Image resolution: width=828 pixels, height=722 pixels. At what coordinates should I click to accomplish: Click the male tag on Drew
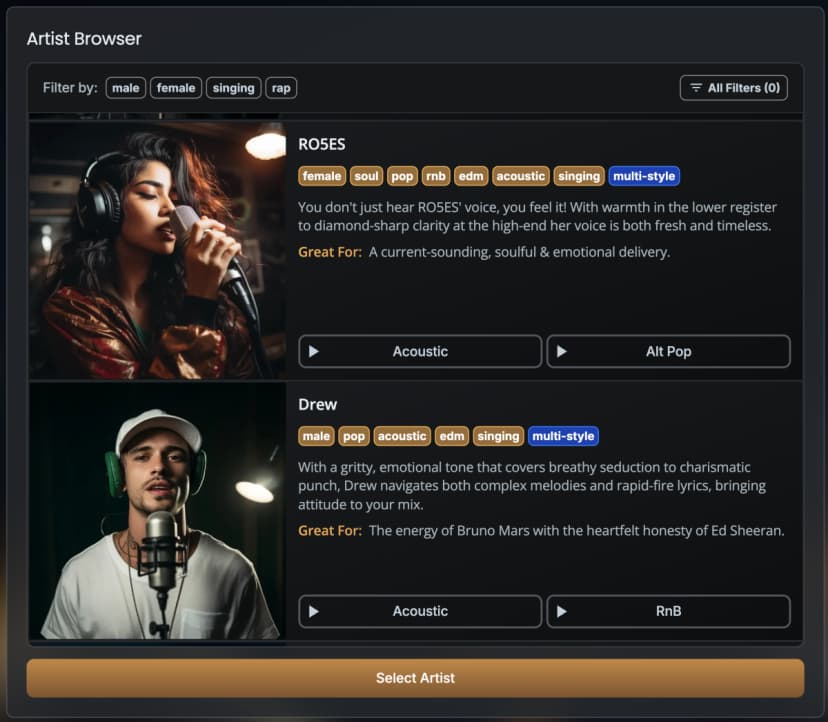point(316,436)
